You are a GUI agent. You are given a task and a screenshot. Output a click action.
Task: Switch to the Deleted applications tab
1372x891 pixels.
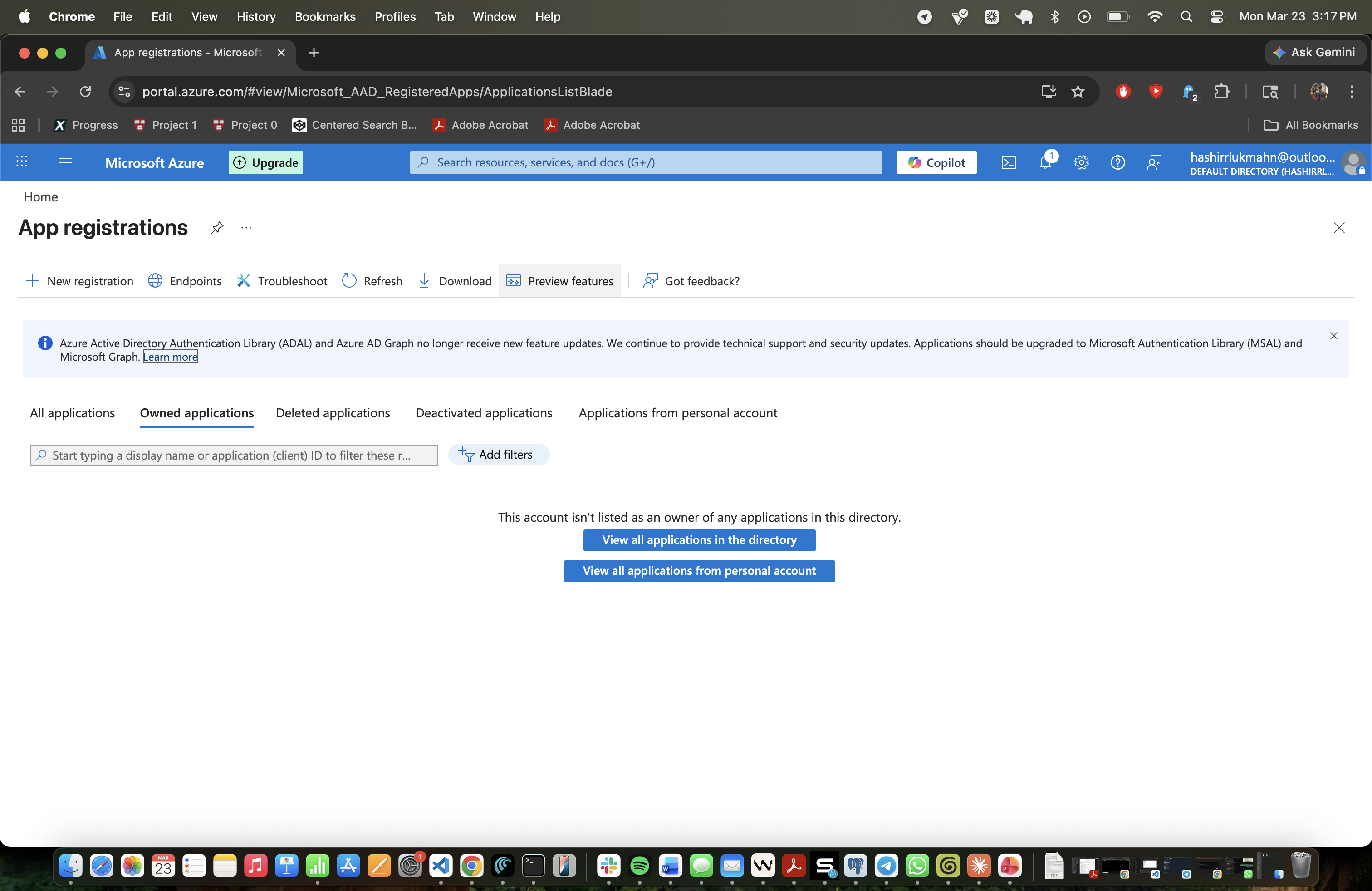click(333, 413)
